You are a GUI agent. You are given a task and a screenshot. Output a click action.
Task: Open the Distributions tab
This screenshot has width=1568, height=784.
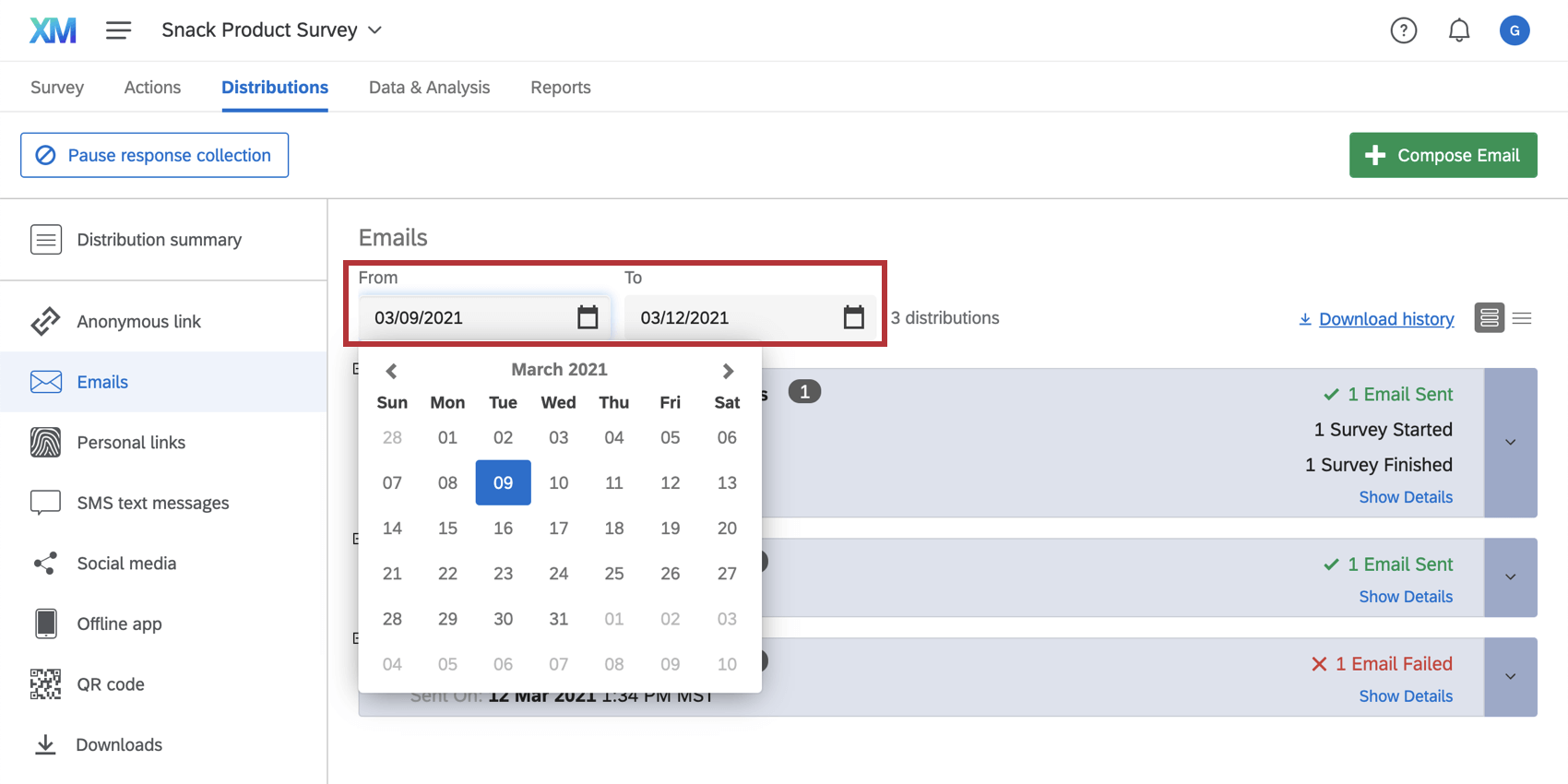(275, 88)
